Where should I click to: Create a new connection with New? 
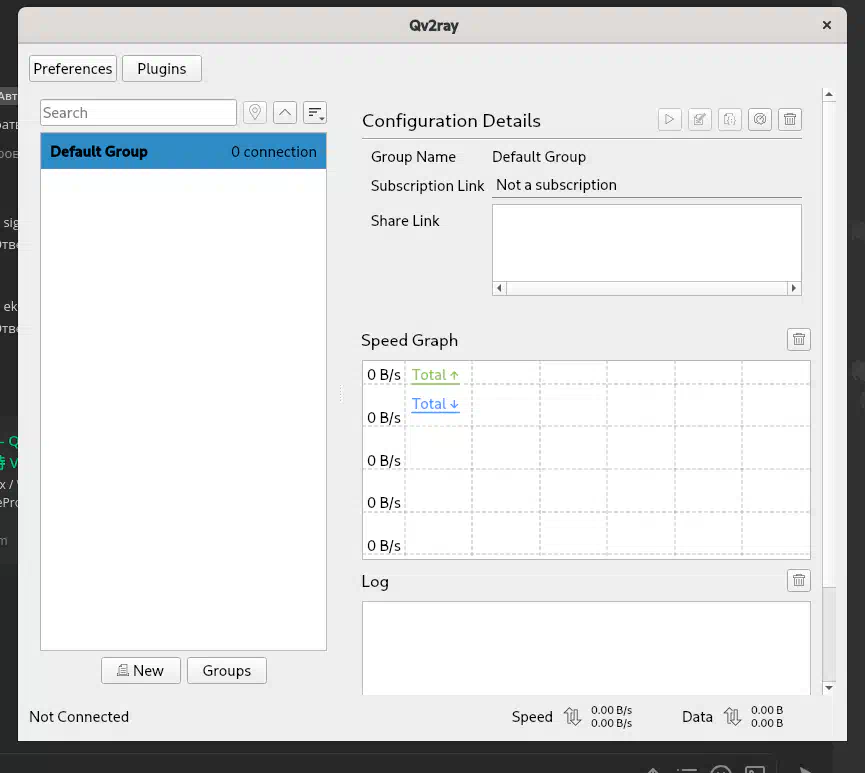141,670
